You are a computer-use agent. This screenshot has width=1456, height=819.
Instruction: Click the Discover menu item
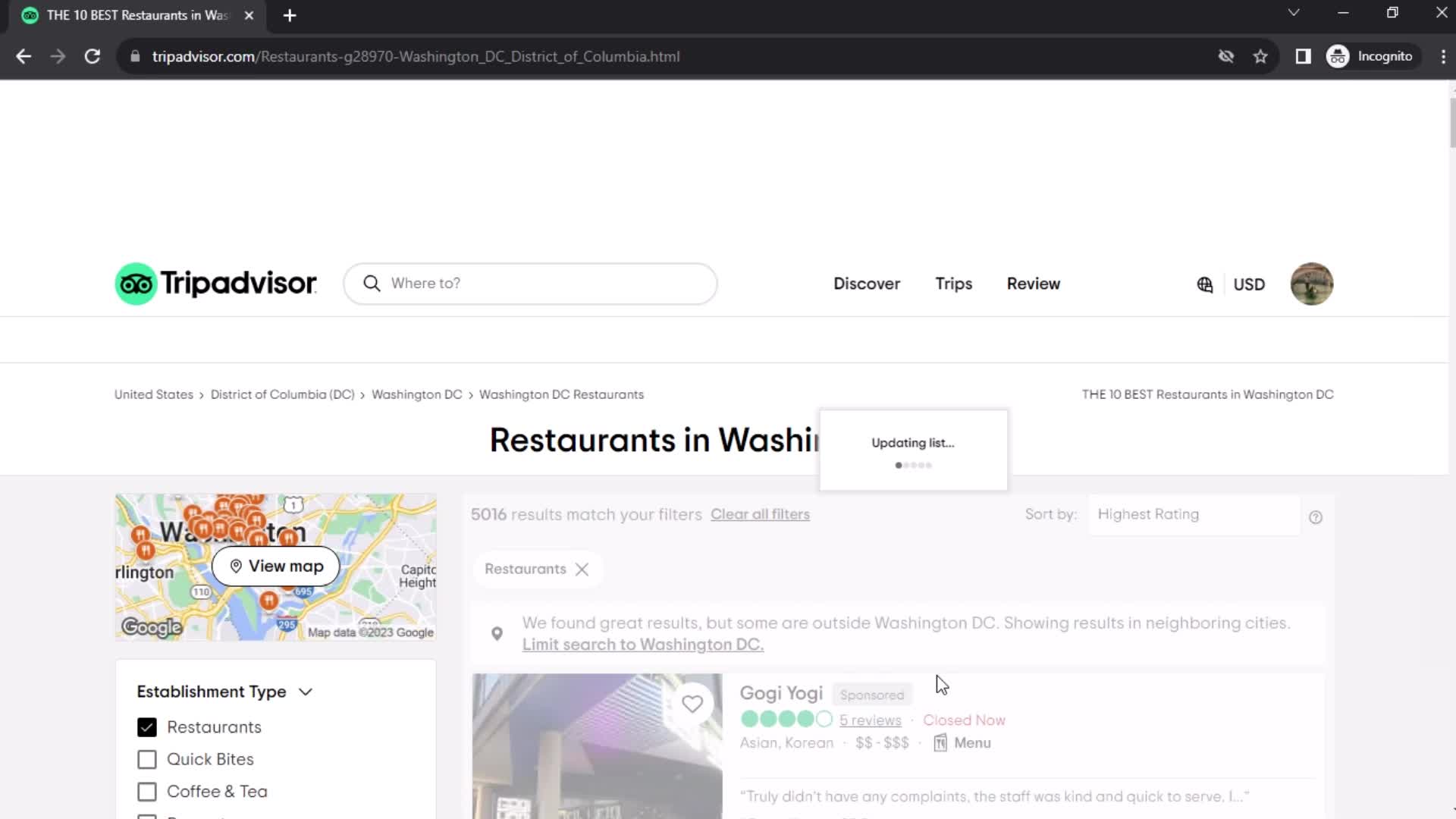[x=866, y=283]
